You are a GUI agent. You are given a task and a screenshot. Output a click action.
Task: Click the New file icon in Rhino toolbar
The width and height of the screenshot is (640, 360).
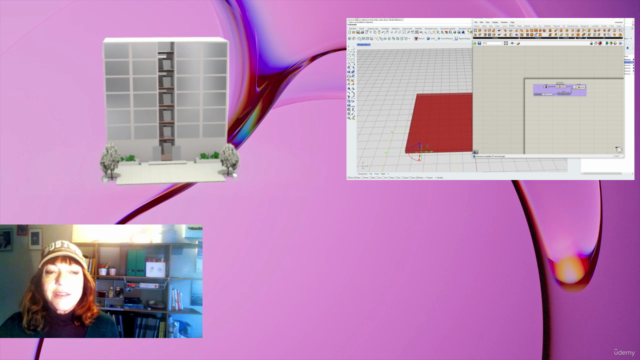[349, 32]
